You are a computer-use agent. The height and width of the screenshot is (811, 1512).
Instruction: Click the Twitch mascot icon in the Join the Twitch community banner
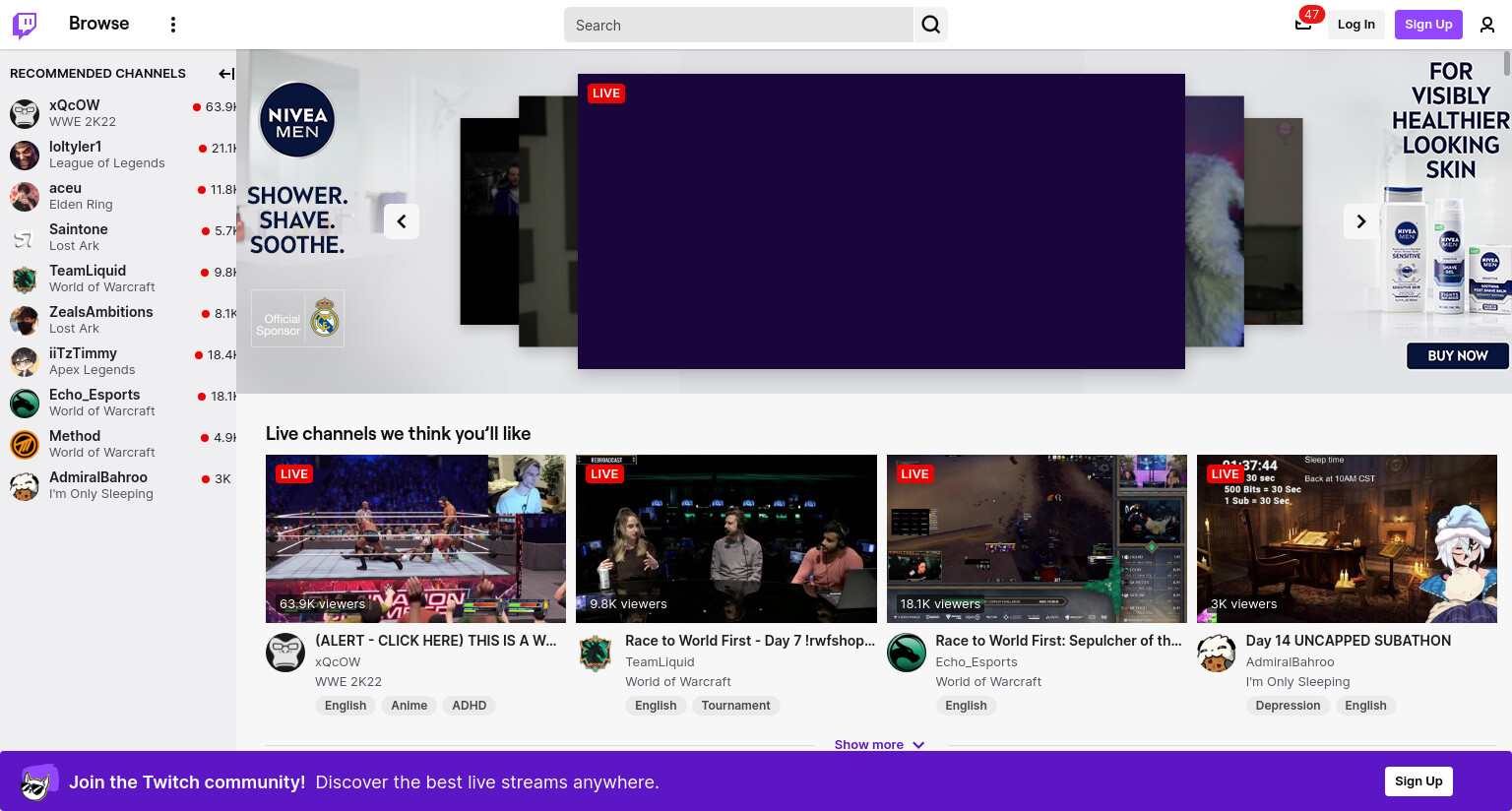coord(38,781)
